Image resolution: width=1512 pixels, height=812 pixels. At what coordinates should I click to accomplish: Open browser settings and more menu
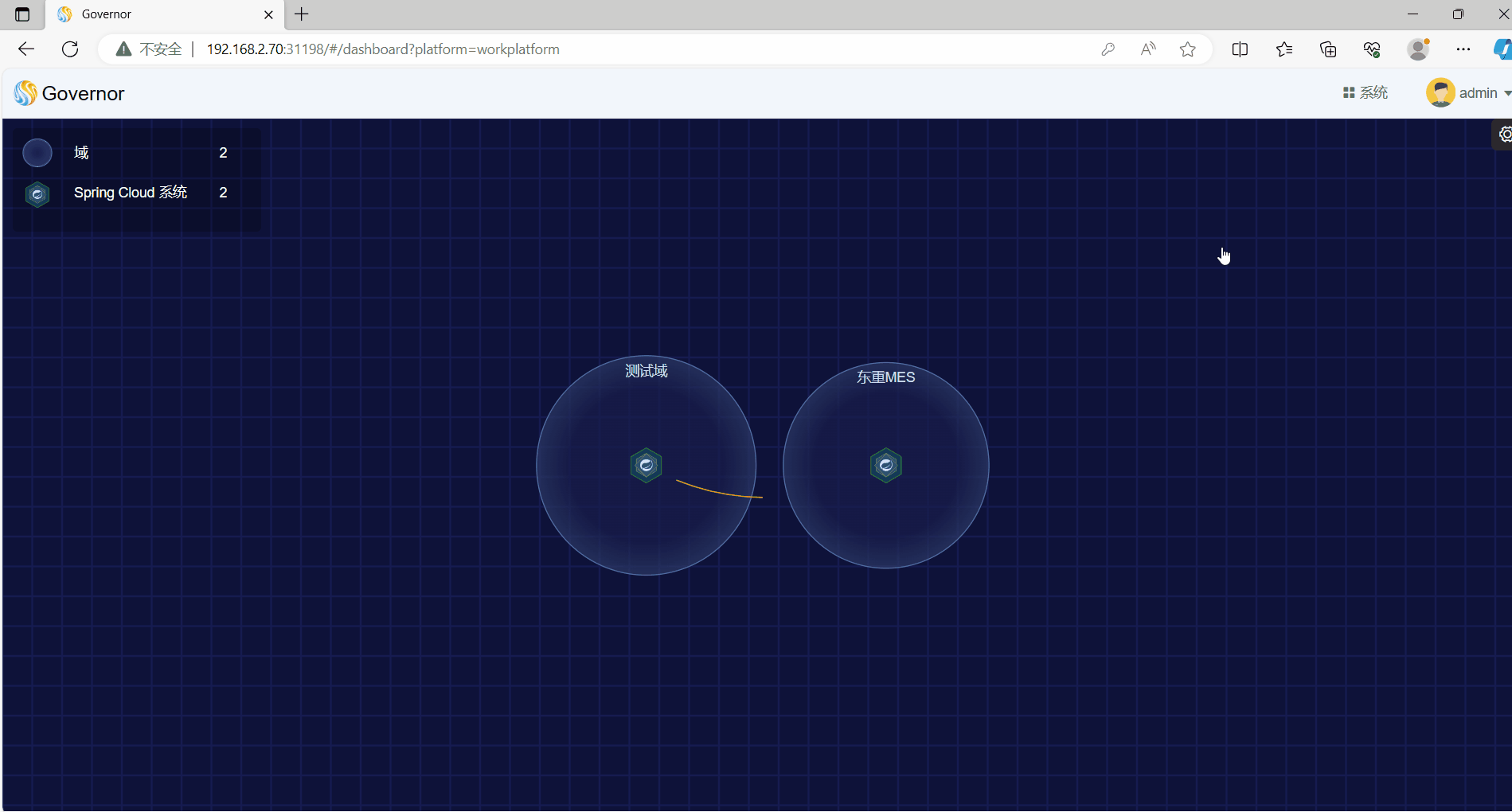tap(1463, 49)
